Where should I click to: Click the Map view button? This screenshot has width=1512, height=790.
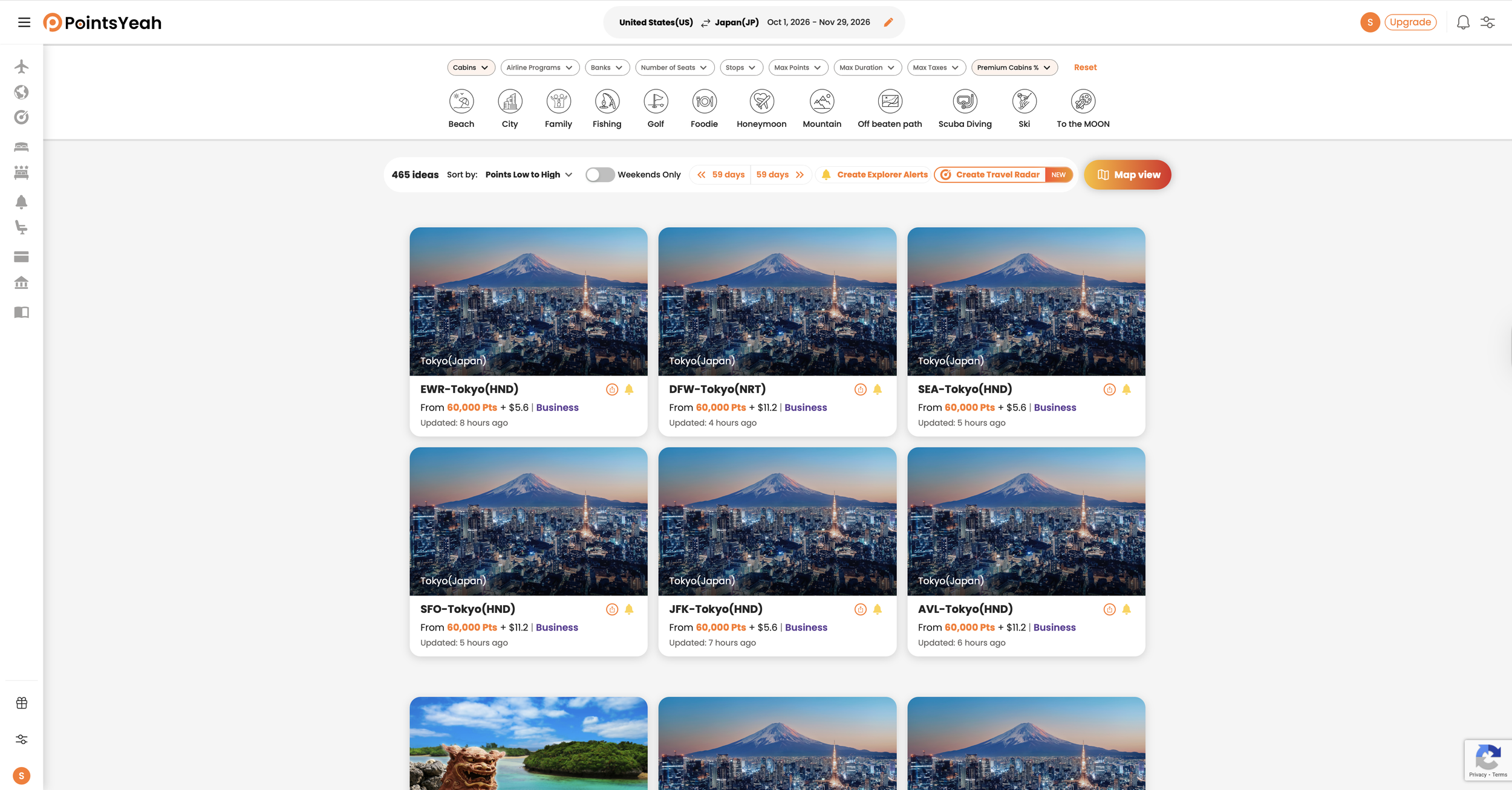click(1127, 175)
